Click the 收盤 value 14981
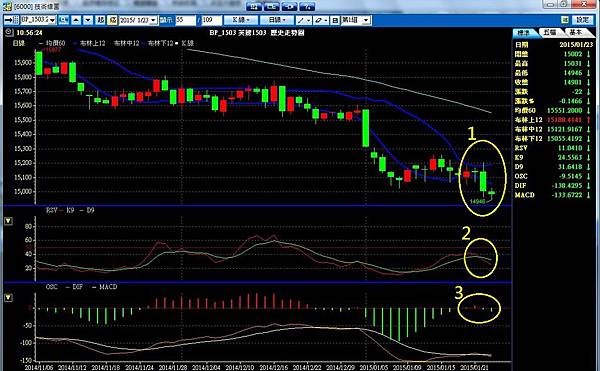The width and height of the screenshot is (600, 371). pyautogui.click(x=572, y=82)
